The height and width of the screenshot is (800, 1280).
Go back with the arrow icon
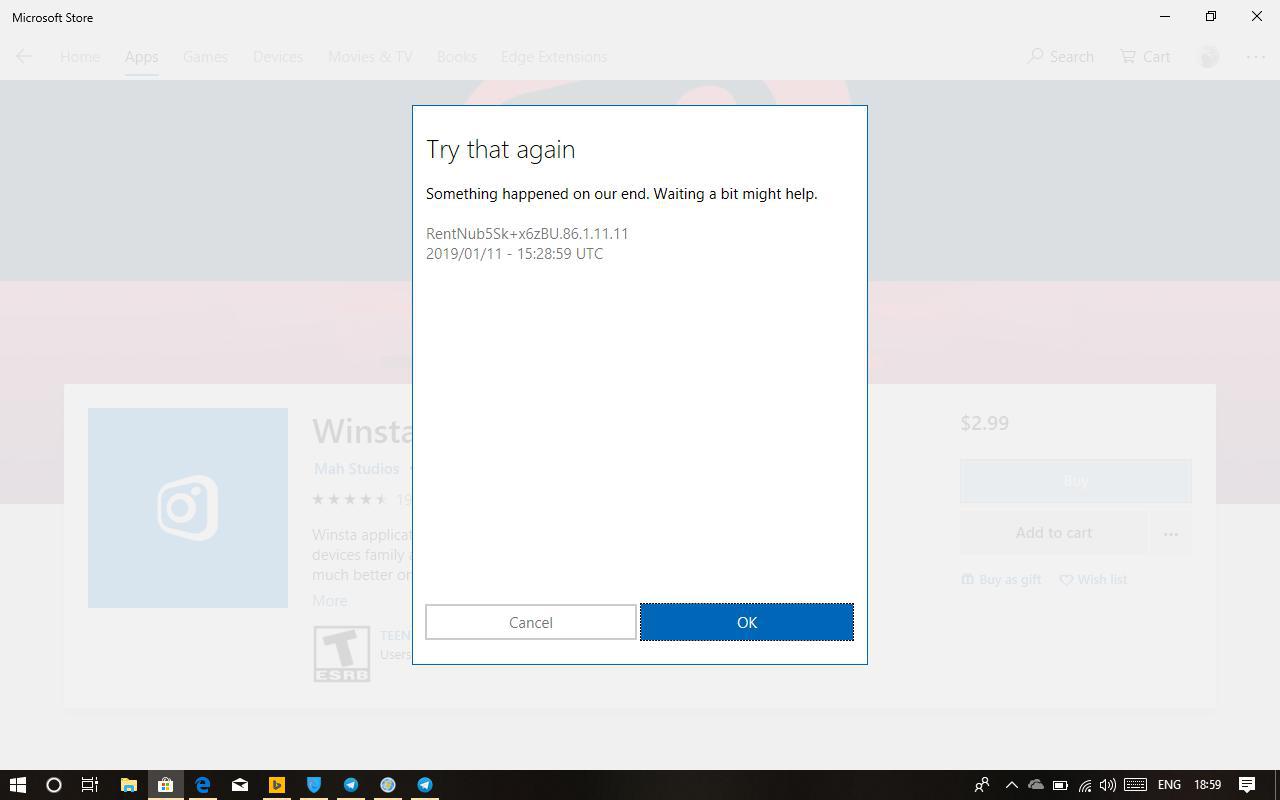24,57
